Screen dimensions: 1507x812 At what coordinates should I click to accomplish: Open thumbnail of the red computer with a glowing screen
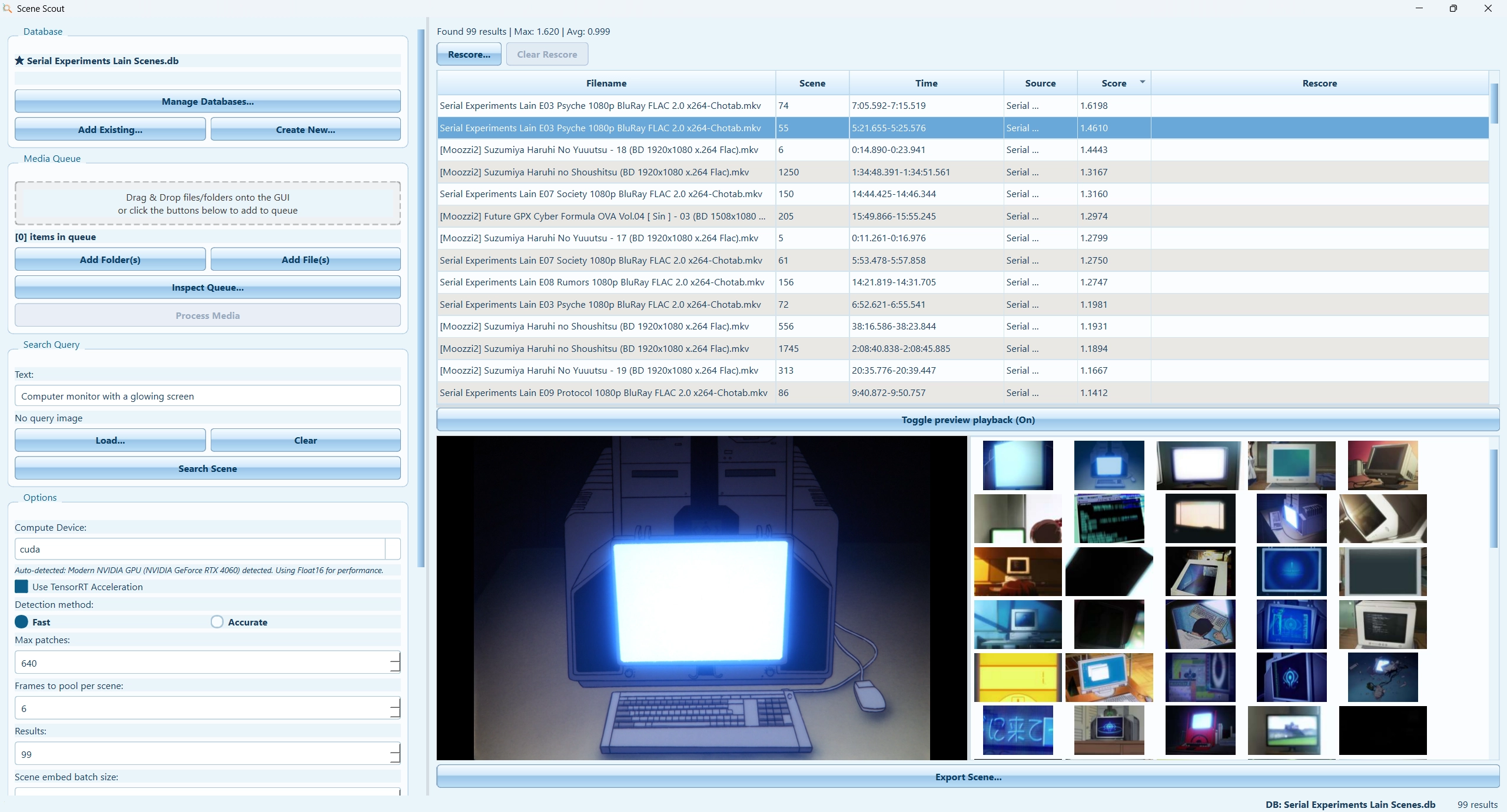(1200, 730)
